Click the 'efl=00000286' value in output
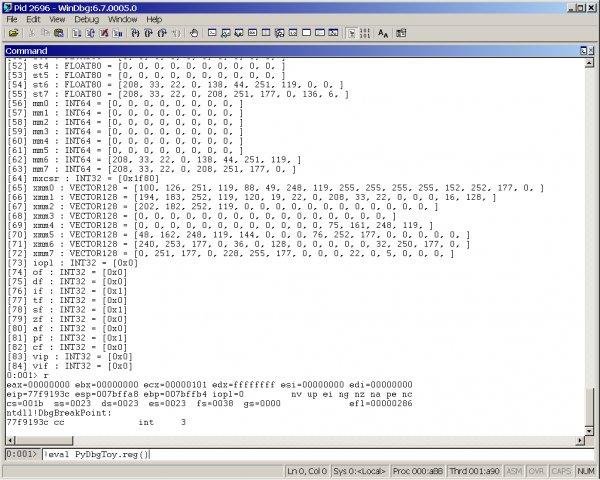The height and width of the screenshot is (480, 600). [380, 403]
